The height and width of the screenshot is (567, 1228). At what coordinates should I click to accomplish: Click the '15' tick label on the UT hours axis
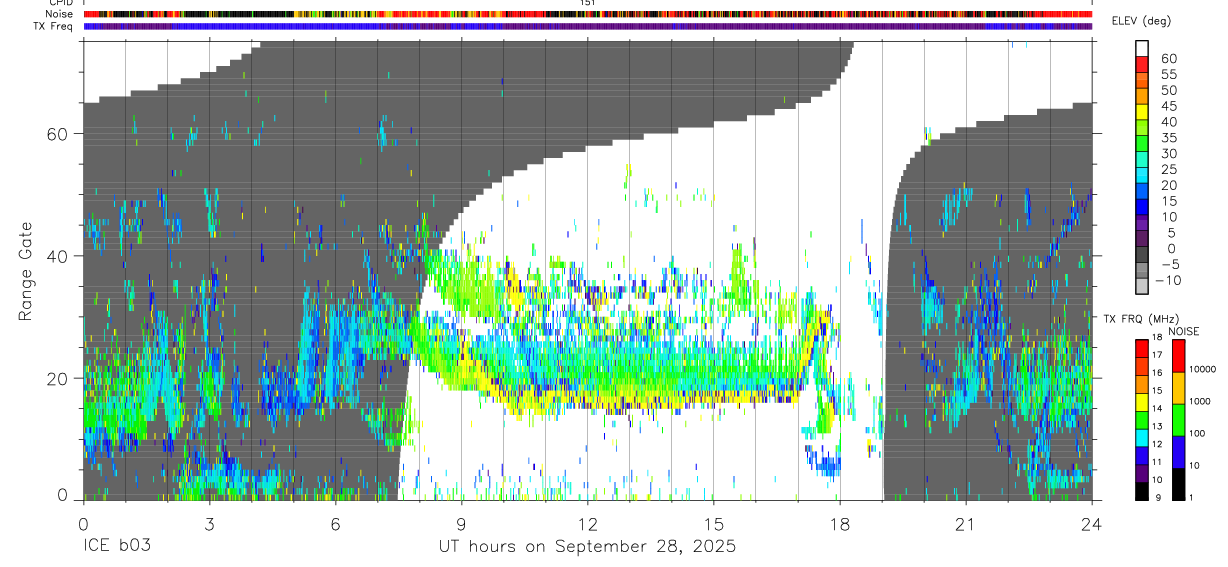click(713, 524)
